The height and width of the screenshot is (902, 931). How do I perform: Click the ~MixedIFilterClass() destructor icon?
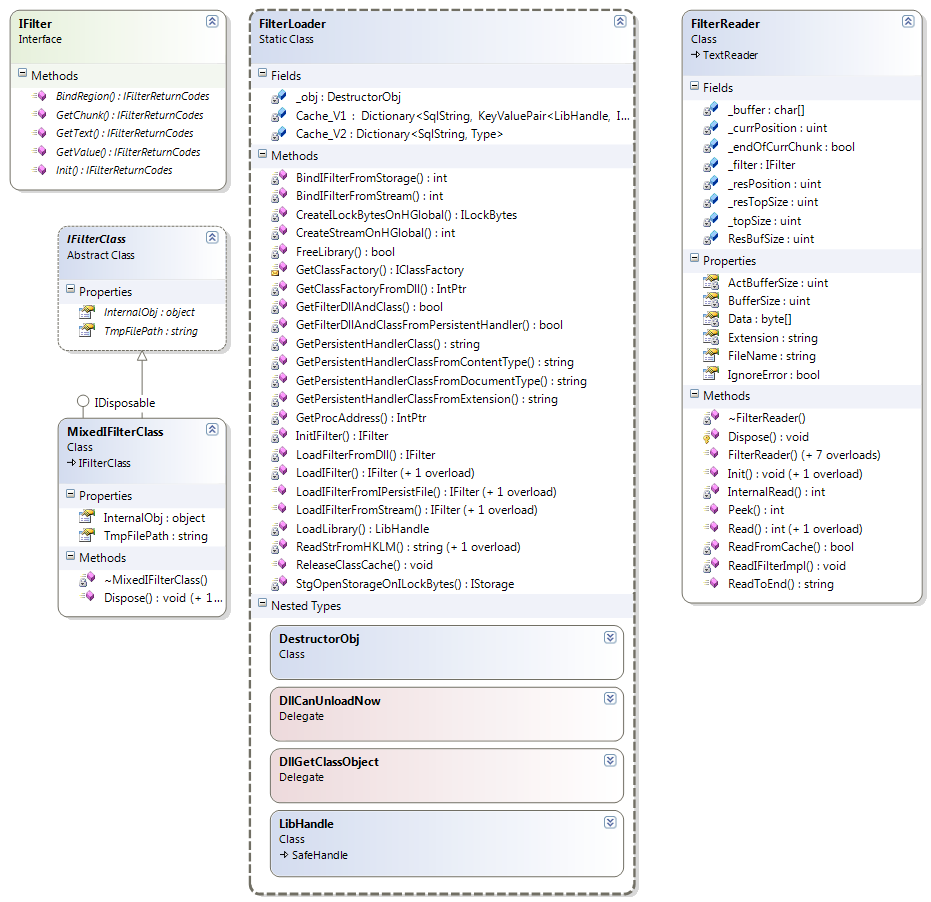(87, 580)
